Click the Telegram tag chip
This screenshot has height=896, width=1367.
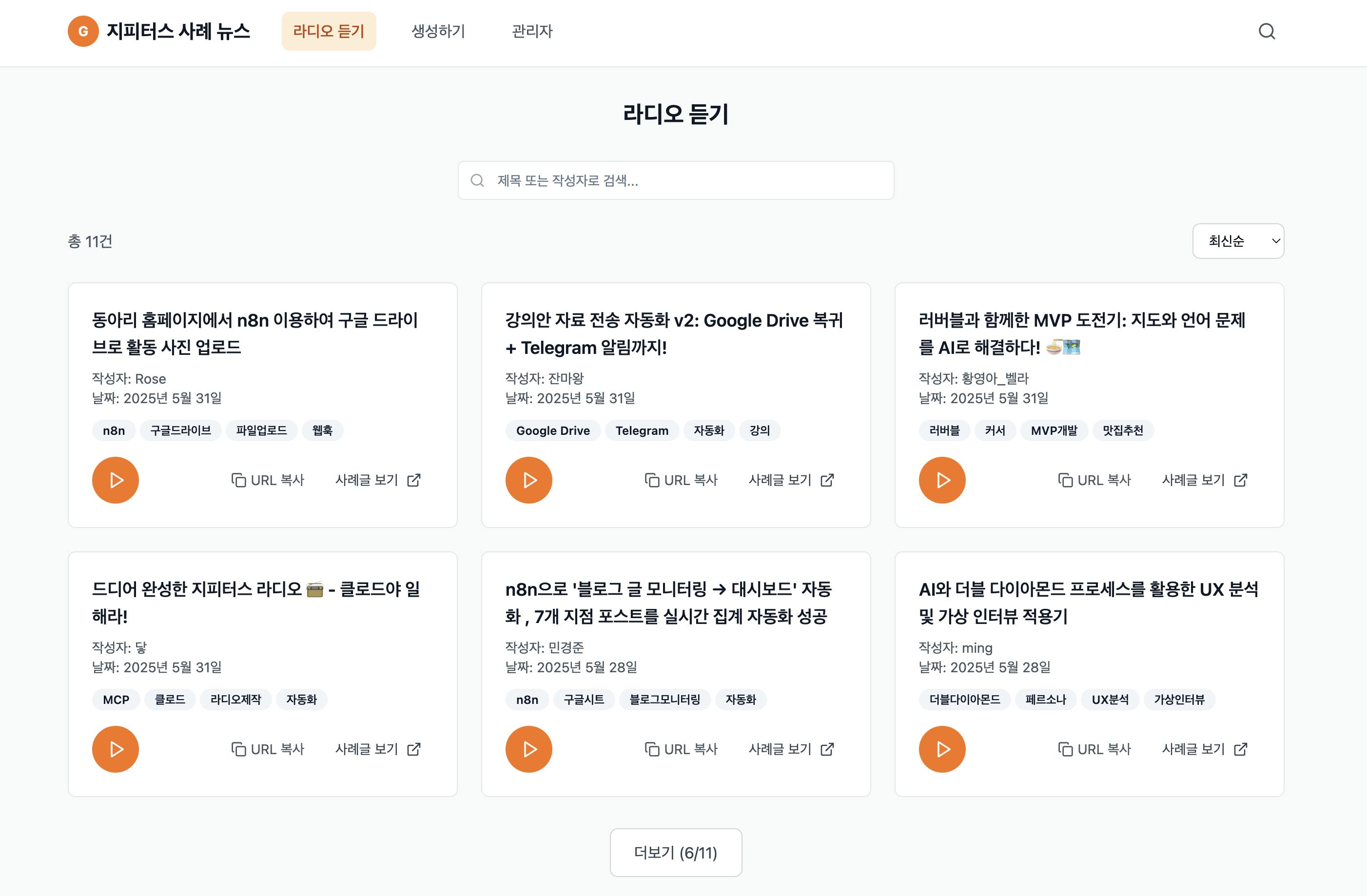(x=642, y=431)
